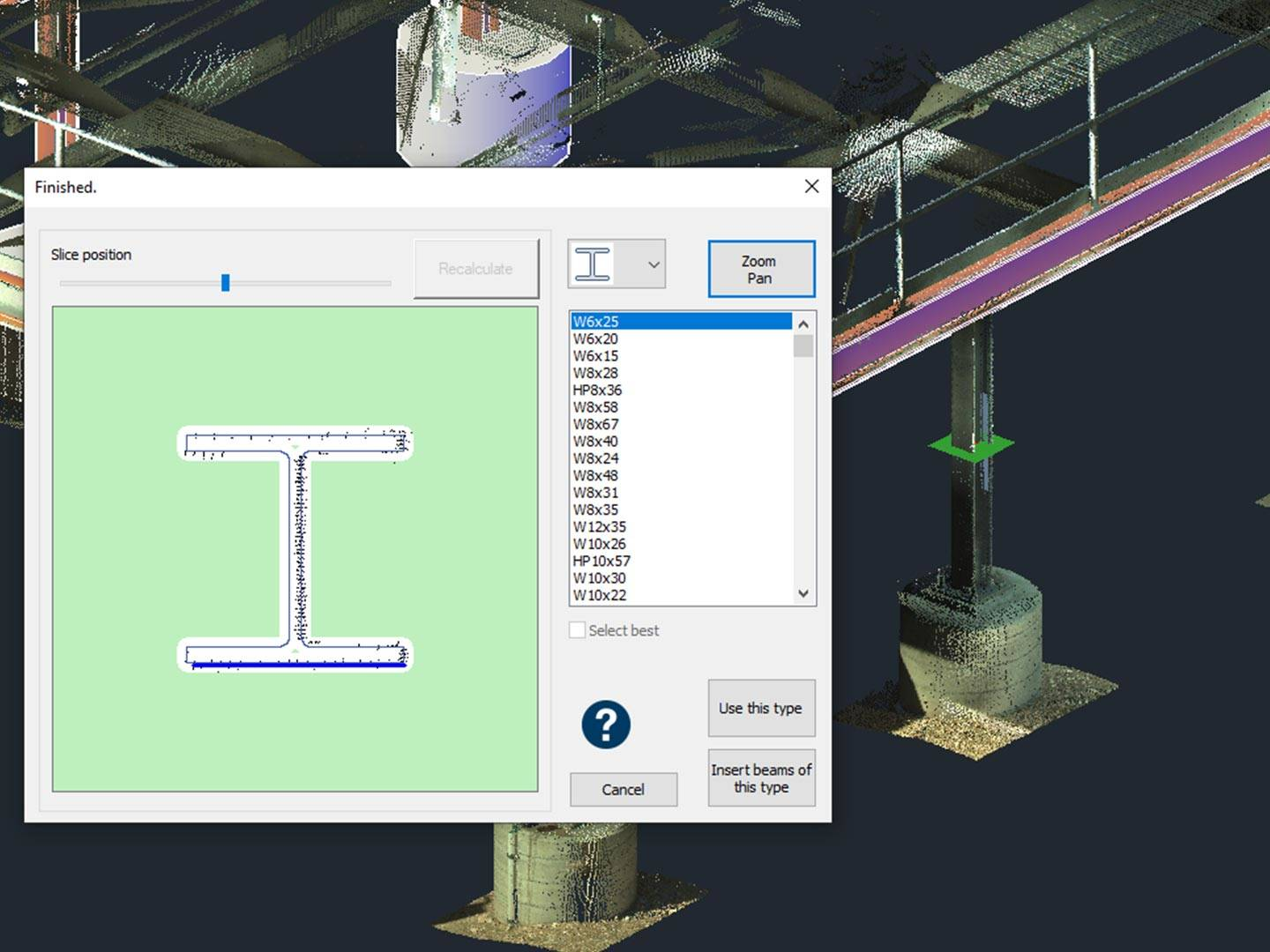Cancel the beam fitting dialog
This screenshot has width=1270, height=952.
pos(624,789)
